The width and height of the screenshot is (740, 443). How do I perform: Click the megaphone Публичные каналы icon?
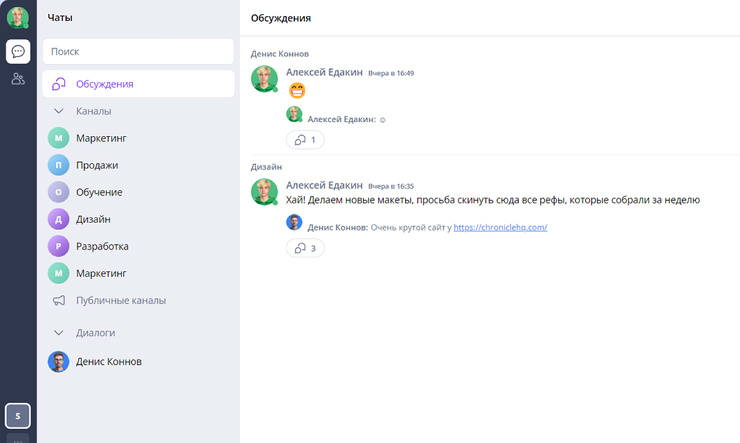tap(59, 300)
